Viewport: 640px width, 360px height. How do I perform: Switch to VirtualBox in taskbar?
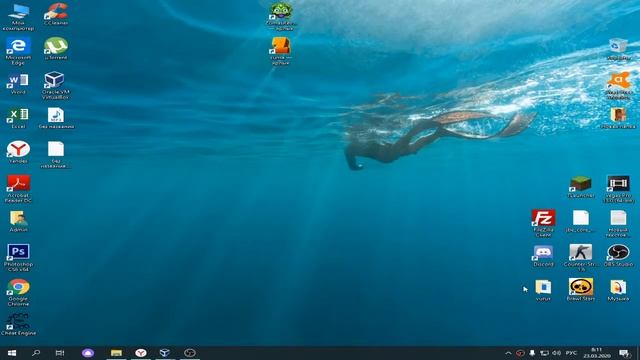click(x=164, y=353)
